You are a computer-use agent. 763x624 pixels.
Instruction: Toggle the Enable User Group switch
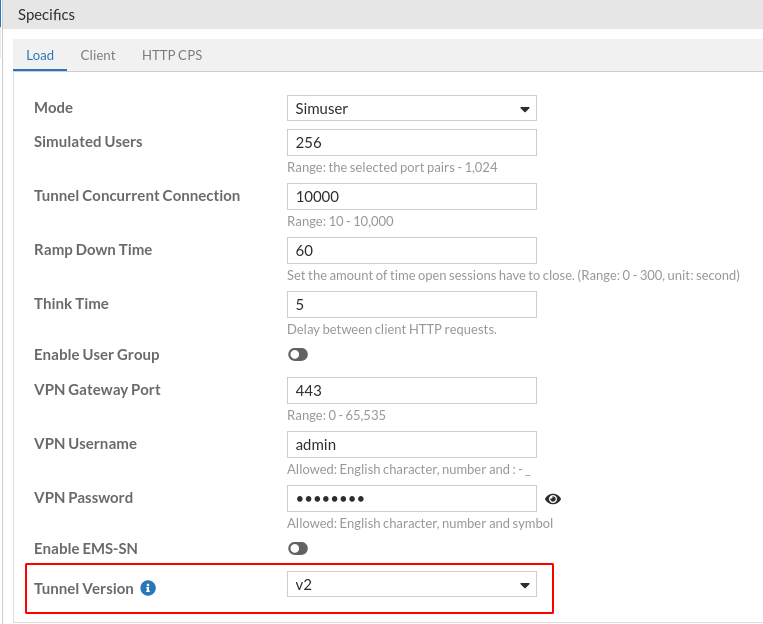point(297,355)
